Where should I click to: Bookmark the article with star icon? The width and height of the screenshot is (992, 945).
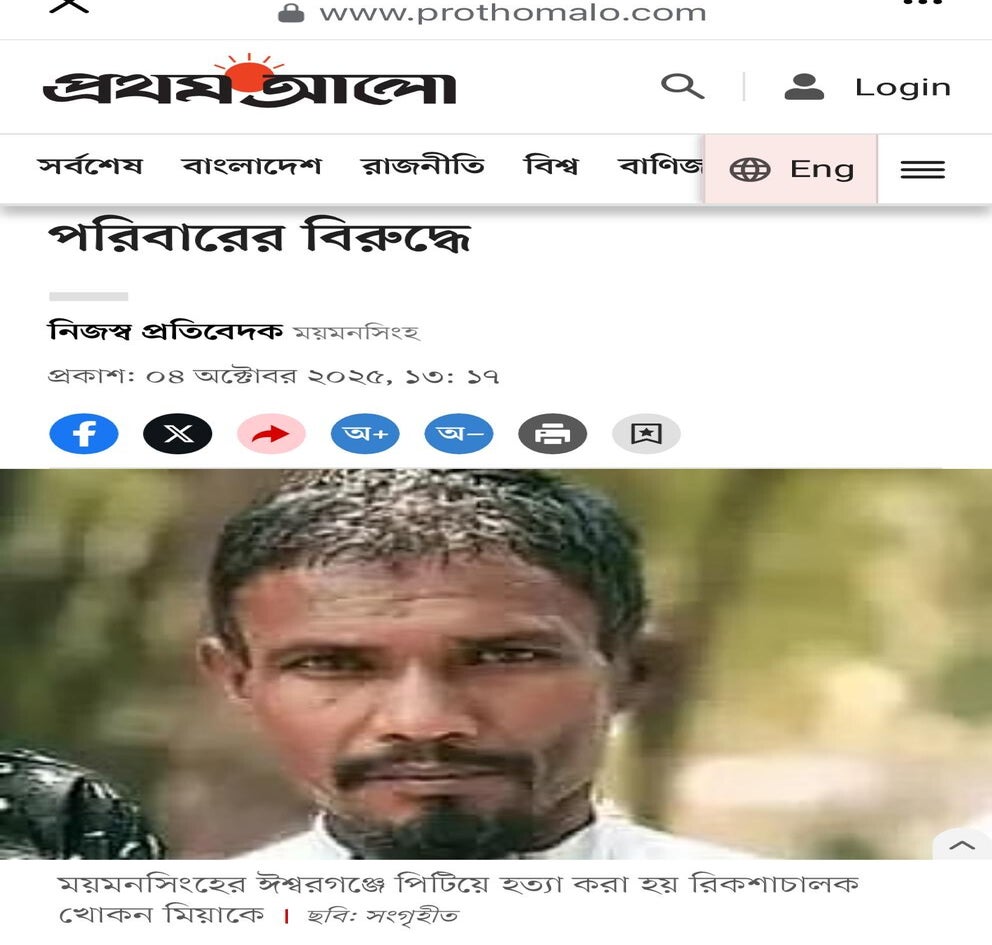646,434
